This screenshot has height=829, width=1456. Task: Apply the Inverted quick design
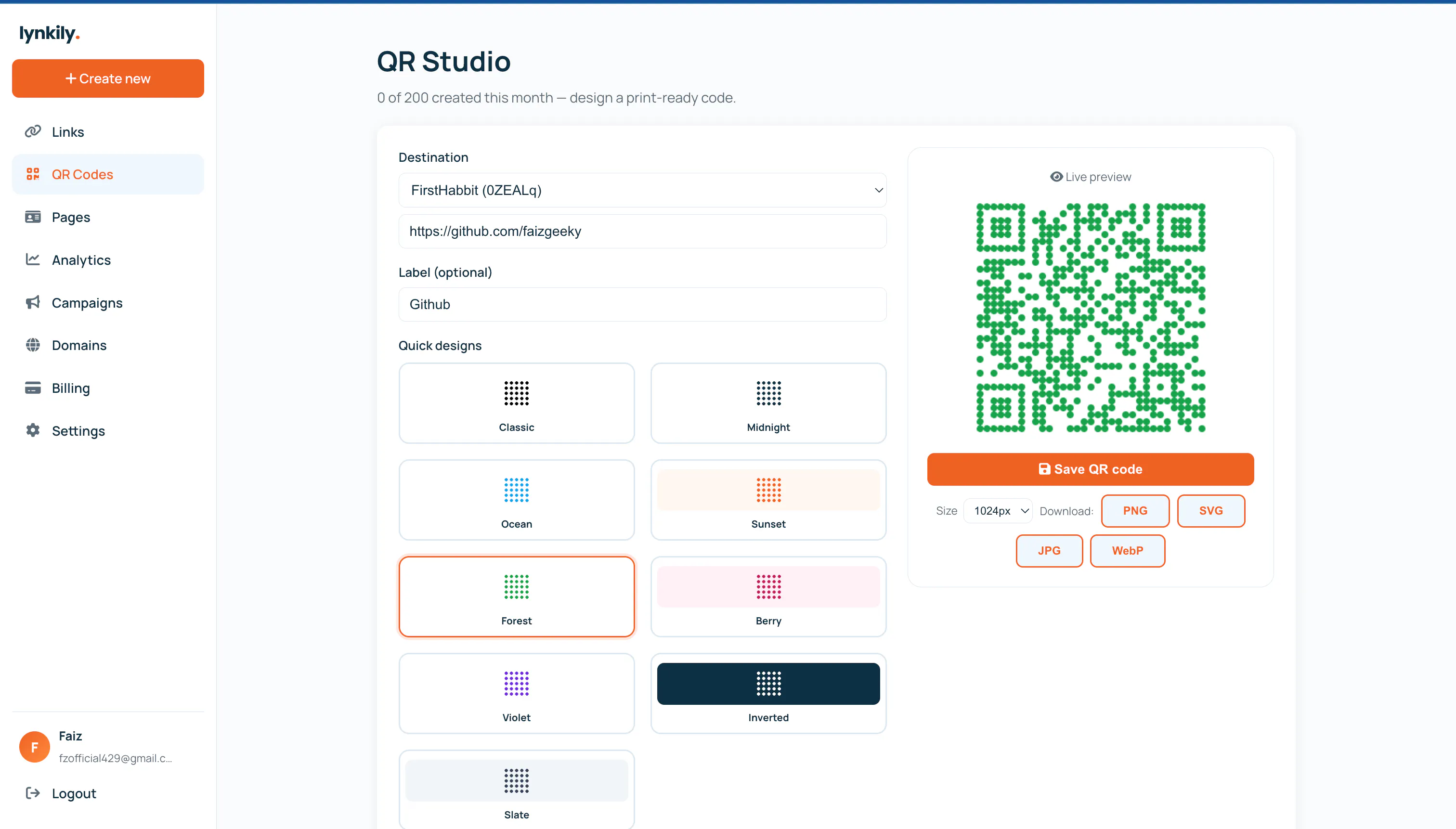[768, 694]
